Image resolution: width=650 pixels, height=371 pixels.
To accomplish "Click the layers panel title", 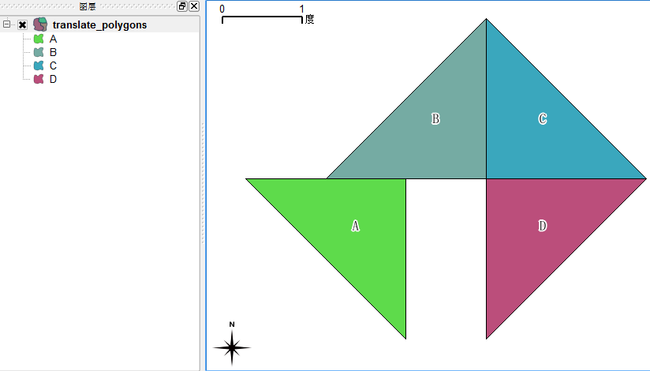I will click(x=87, y=6).
